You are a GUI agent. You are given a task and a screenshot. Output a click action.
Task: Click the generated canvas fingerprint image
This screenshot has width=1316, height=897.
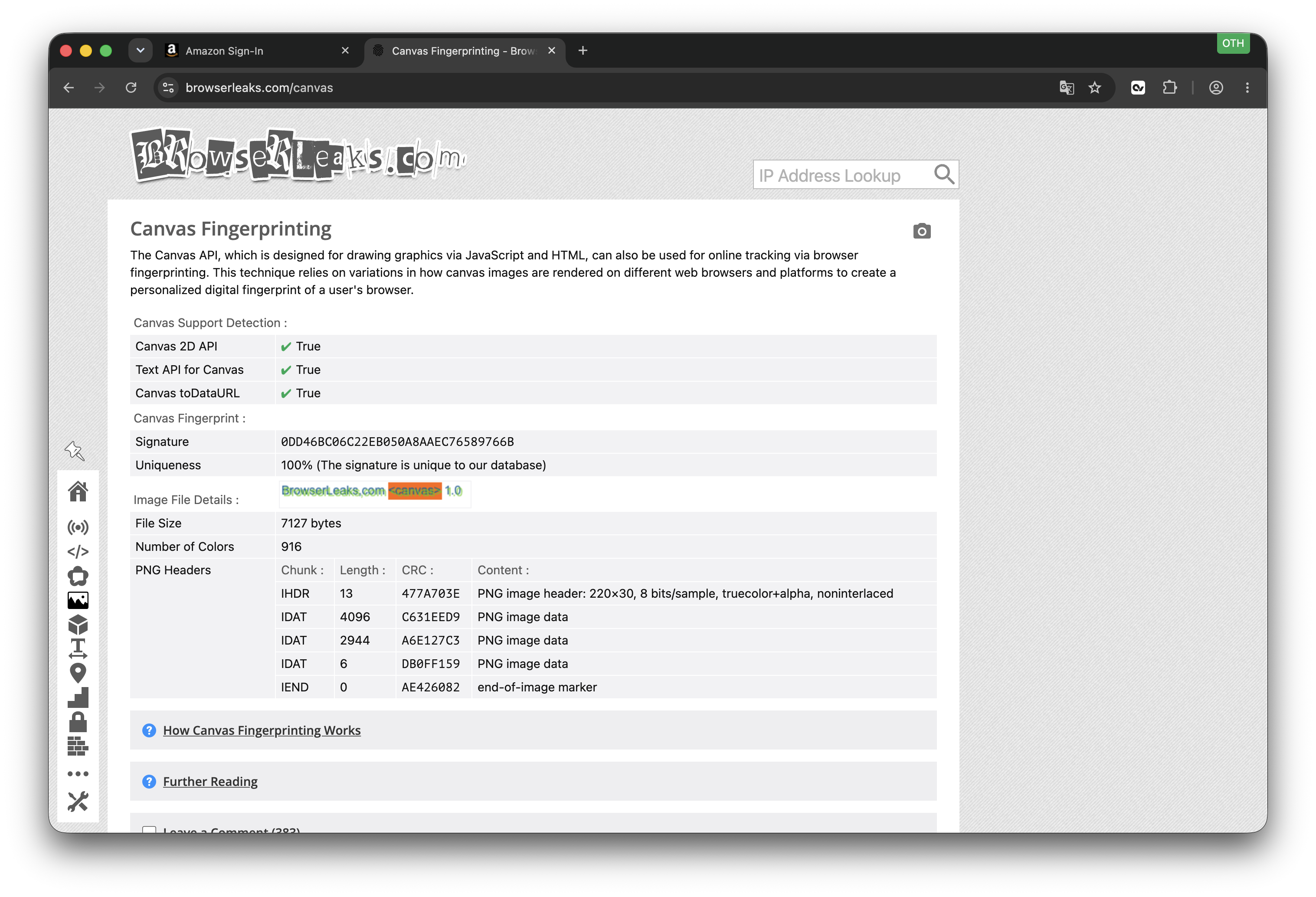374,491
